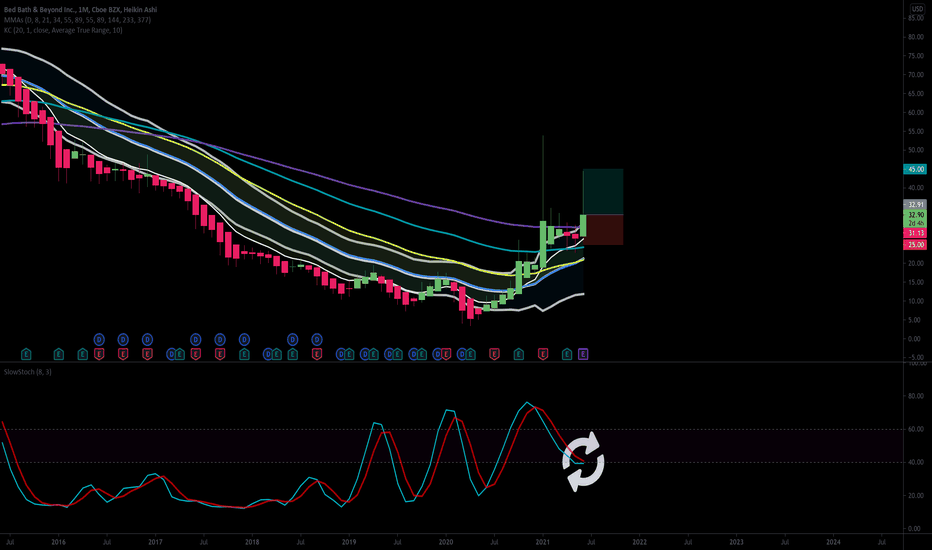Open the USD currency selector on the price axis
The image size is (932, 550).
click(x=917, y=9)
